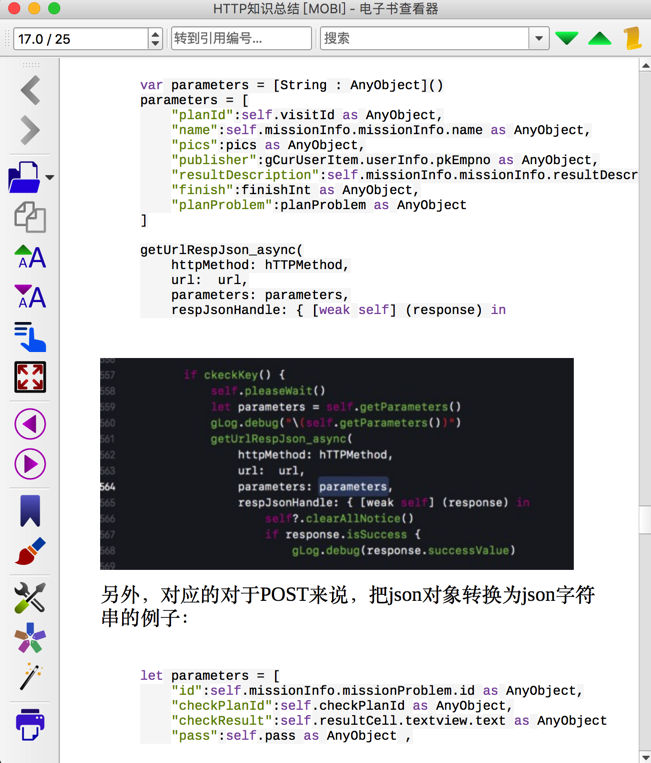
Task: Decrease the font size
Action: point(30,297)
